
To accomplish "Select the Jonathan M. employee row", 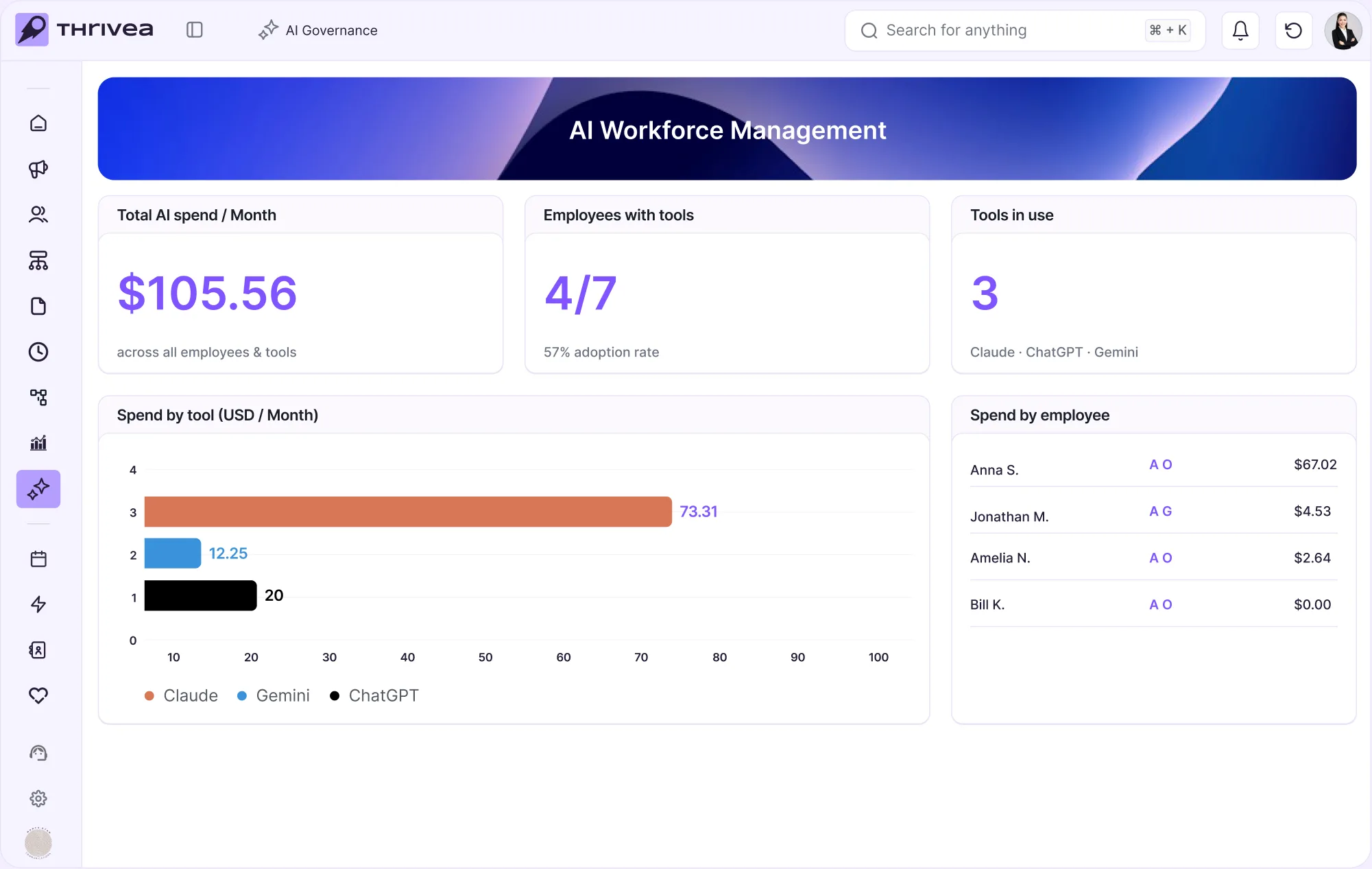I will click(1153, 512).
